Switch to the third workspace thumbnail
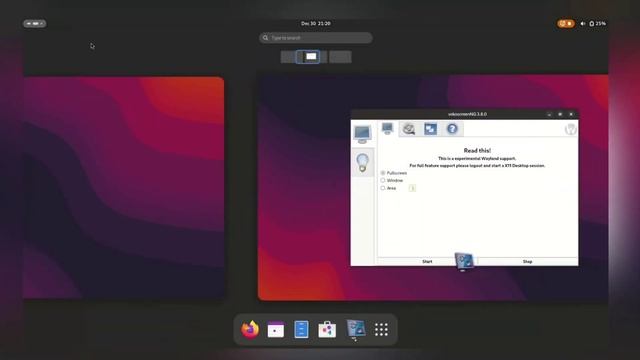Screen dimensions: 640x360 (x=340, y=57)
